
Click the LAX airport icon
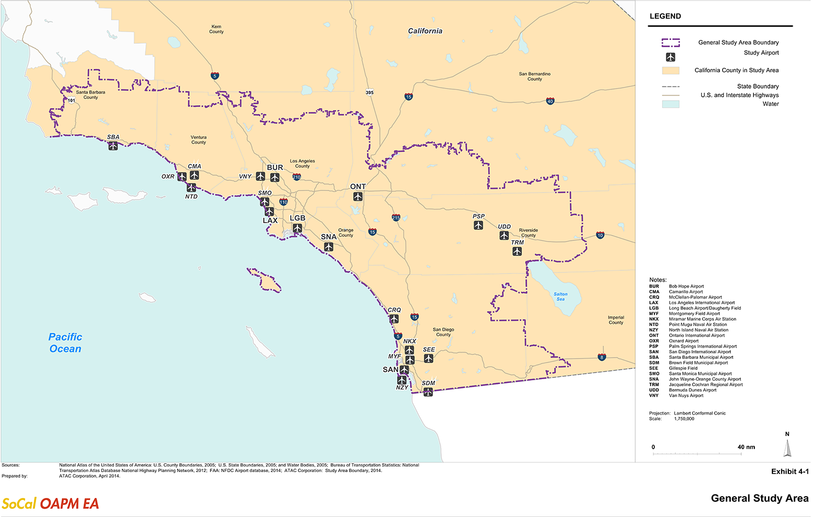point(268,210)
